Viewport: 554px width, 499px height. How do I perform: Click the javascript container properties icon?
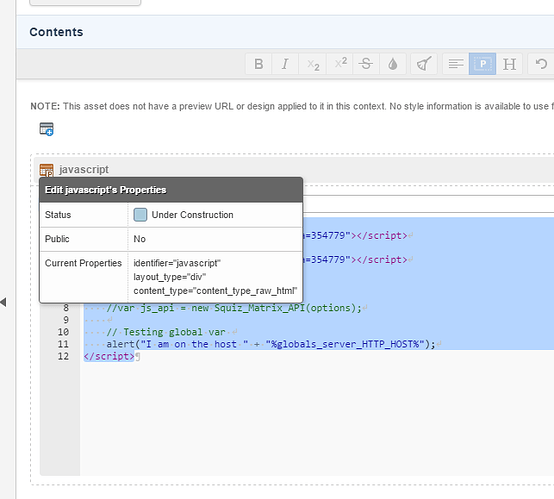click(46, 170)
